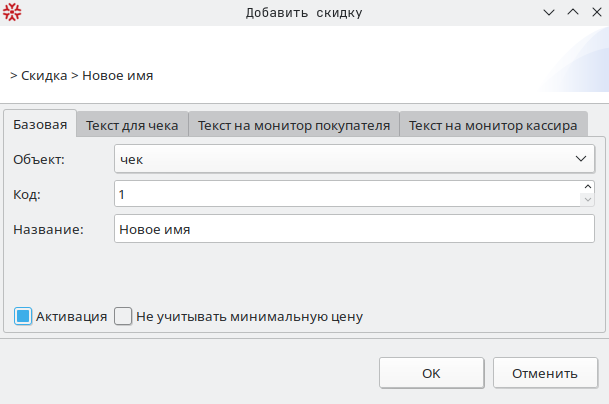Image resolution: width=609 pixels, height=404 pixels.
Task: Click the red snowflake application icon
Action: [12, 12]
